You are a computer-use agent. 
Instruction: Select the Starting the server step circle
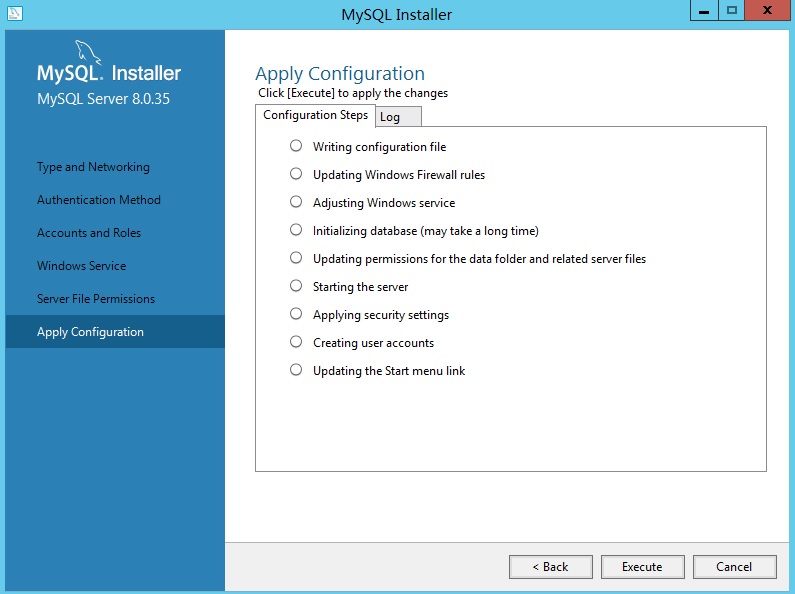(296, 285)
